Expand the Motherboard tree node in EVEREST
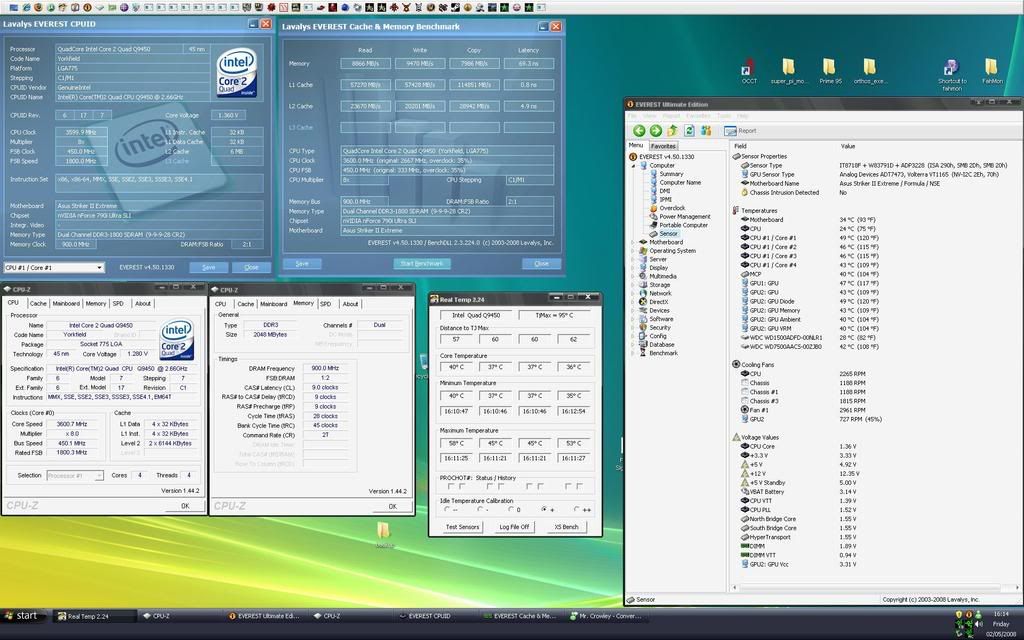Viewport: 1024px width, 640px height. pyautogui.click(x=634, y=242)
